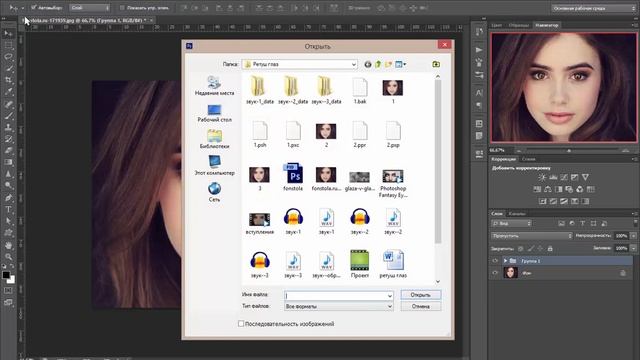Add an Invert adjustment layer

point(543,201)
